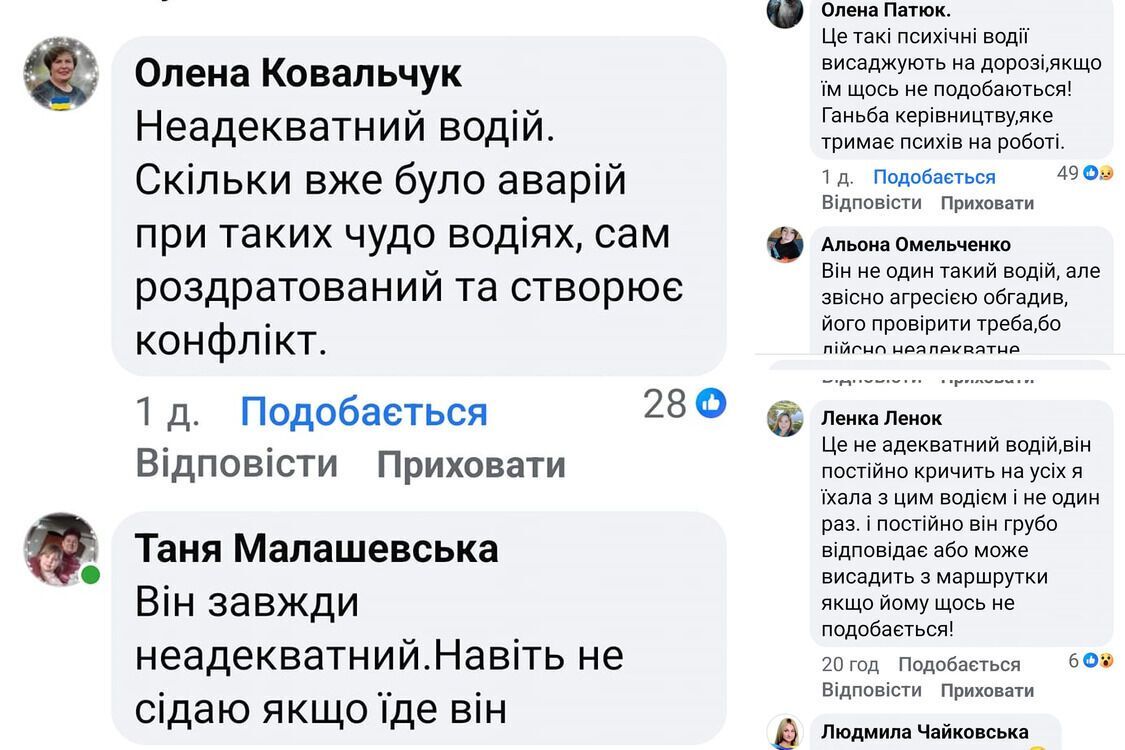Open Ленка Ленок's profile picture

(787, 418)
